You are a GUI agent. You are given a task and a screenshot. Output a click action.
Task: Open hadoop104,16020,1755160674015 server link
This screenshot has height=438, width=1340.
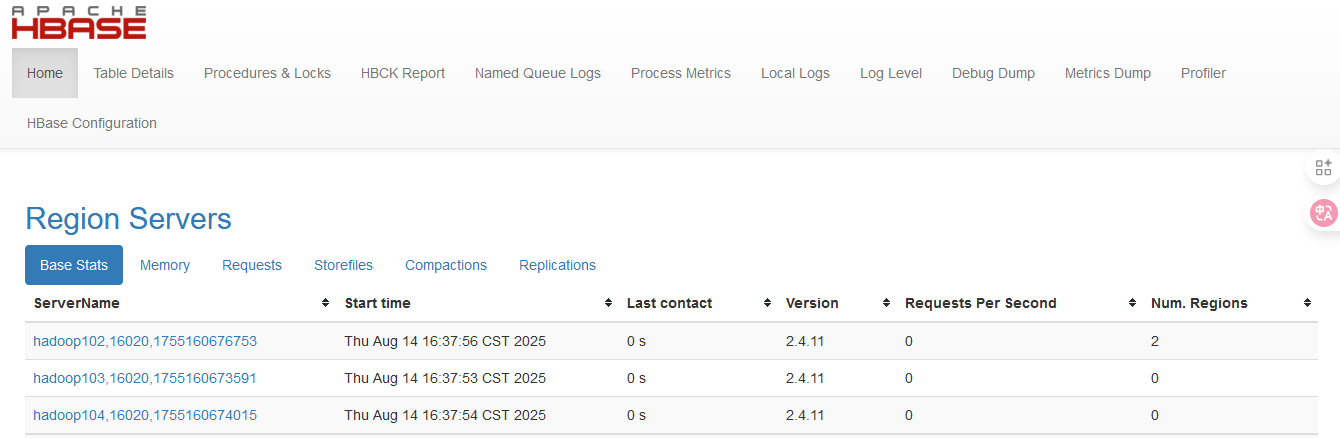pos(145,415)
